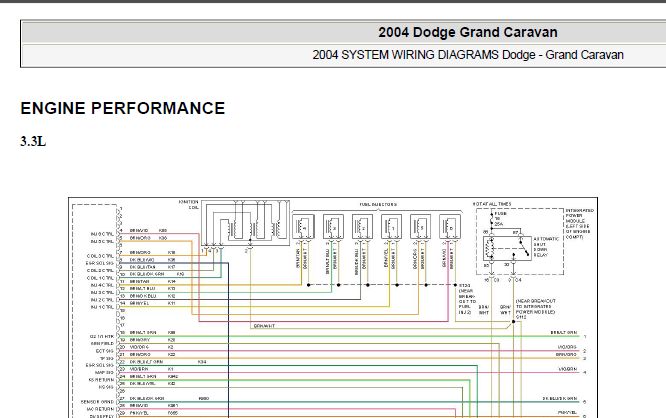Click the '3.3L' engine size heading
The image size is (666, 418).
pyautogui.click(x=33, y=141)
